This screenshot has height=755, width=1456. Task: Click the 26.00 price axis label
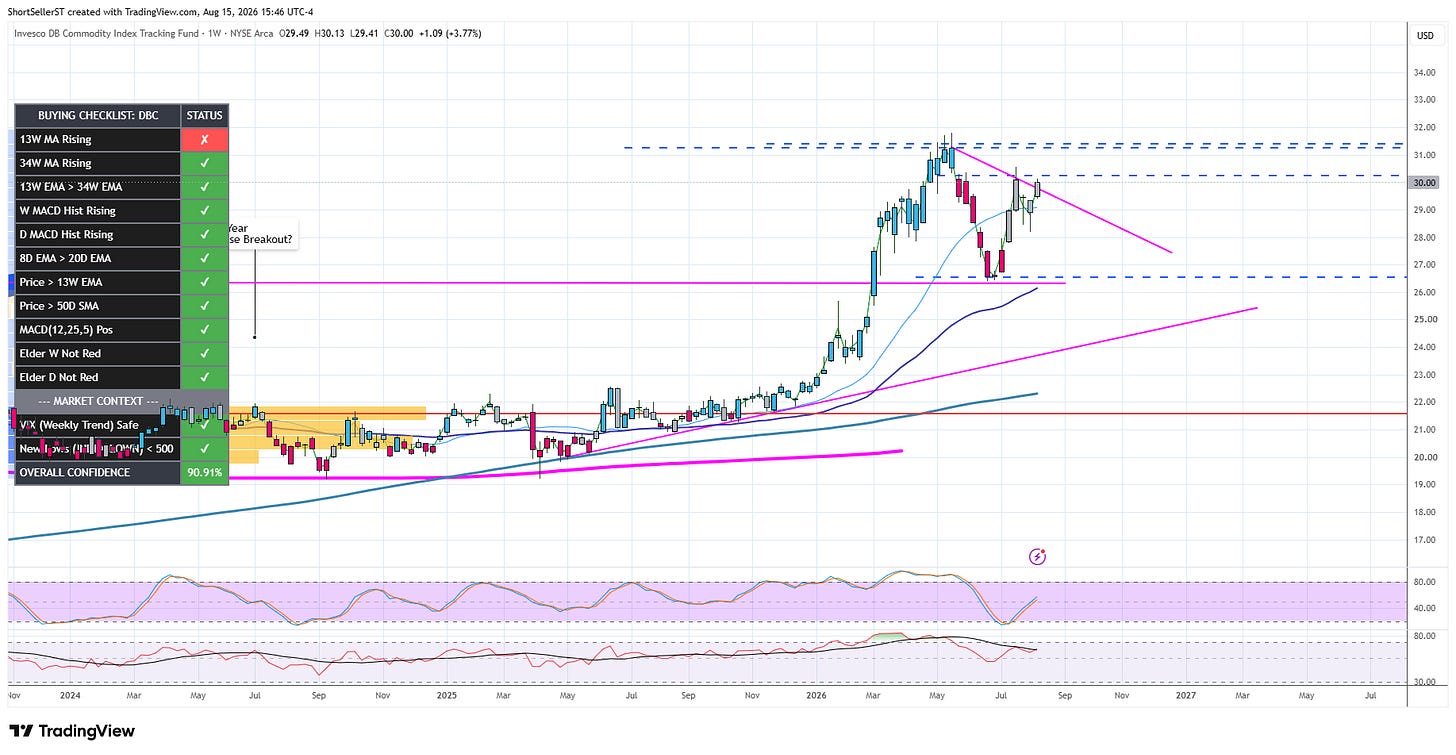1425,293
